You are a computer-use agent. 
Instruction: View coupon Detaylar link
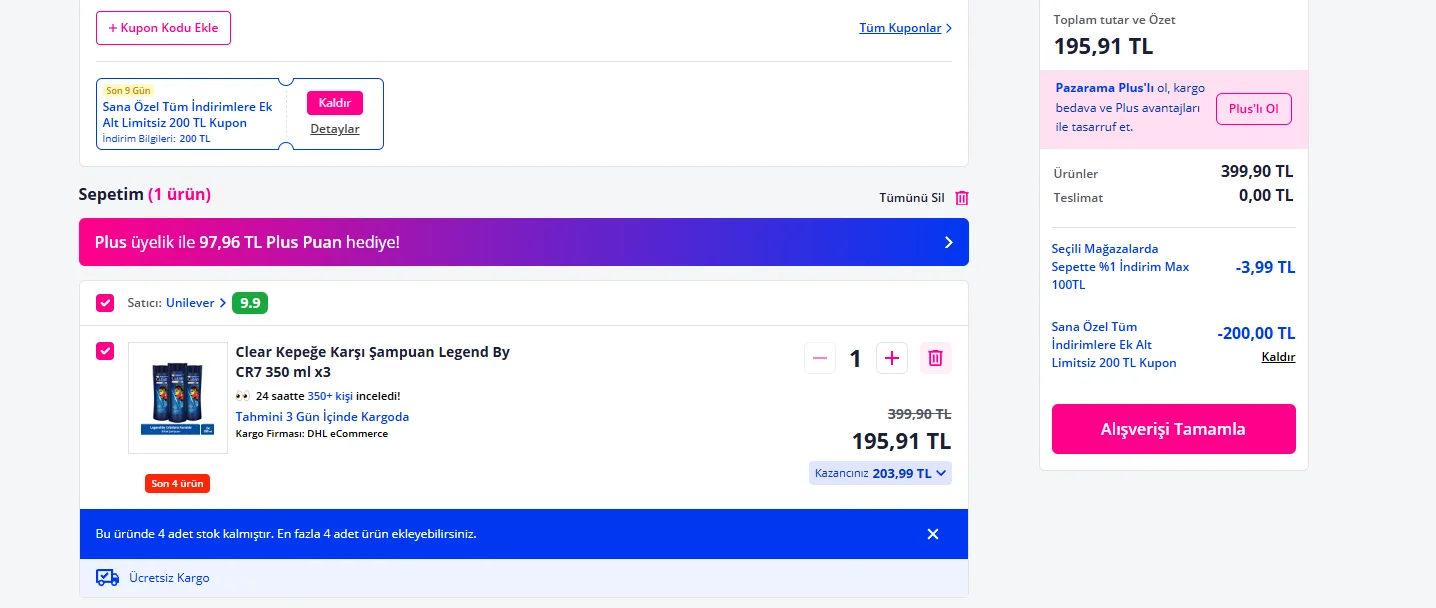pyautogui.click(x=335, y=129)
